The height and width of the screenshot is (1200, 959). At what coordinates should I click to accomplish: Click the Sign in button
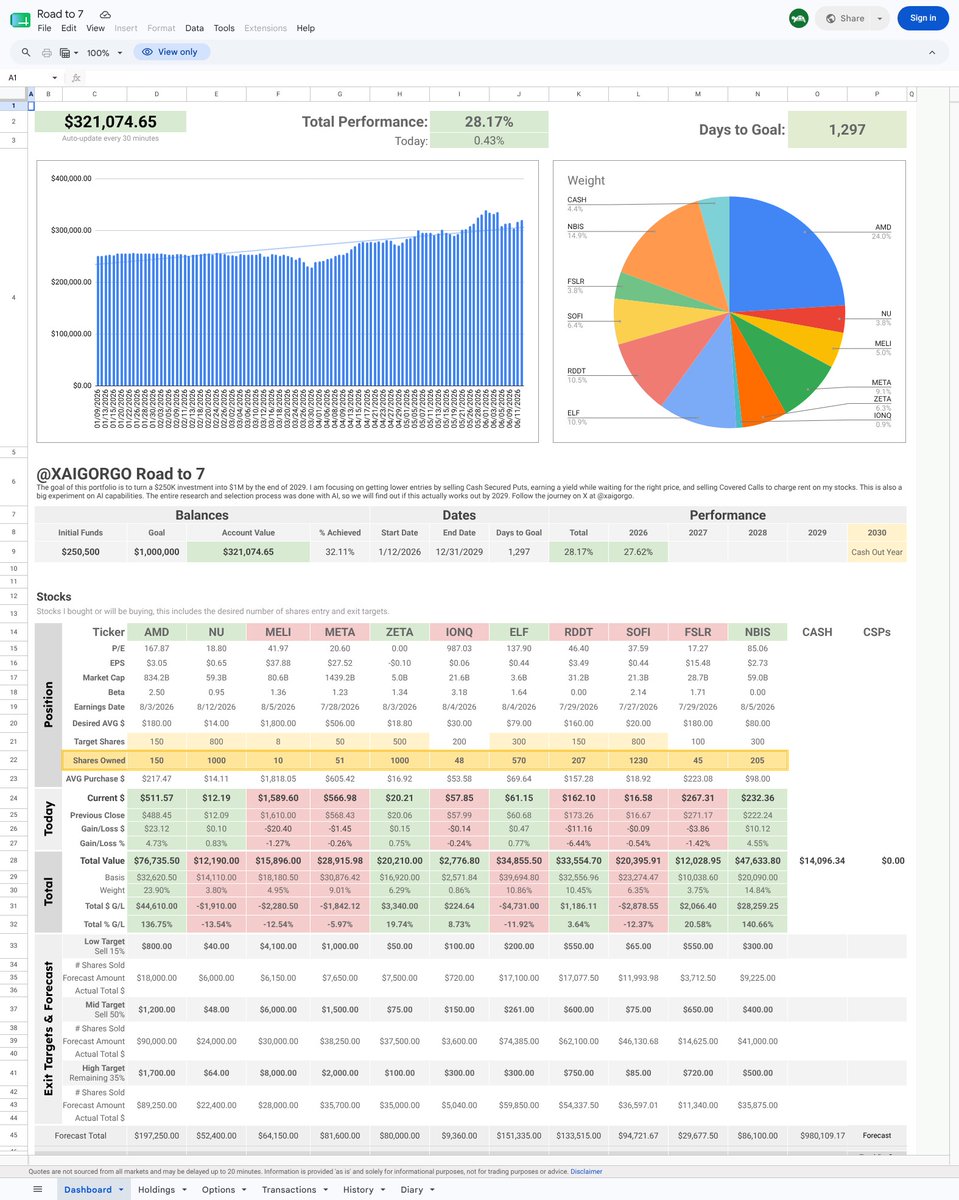point(923,18)
